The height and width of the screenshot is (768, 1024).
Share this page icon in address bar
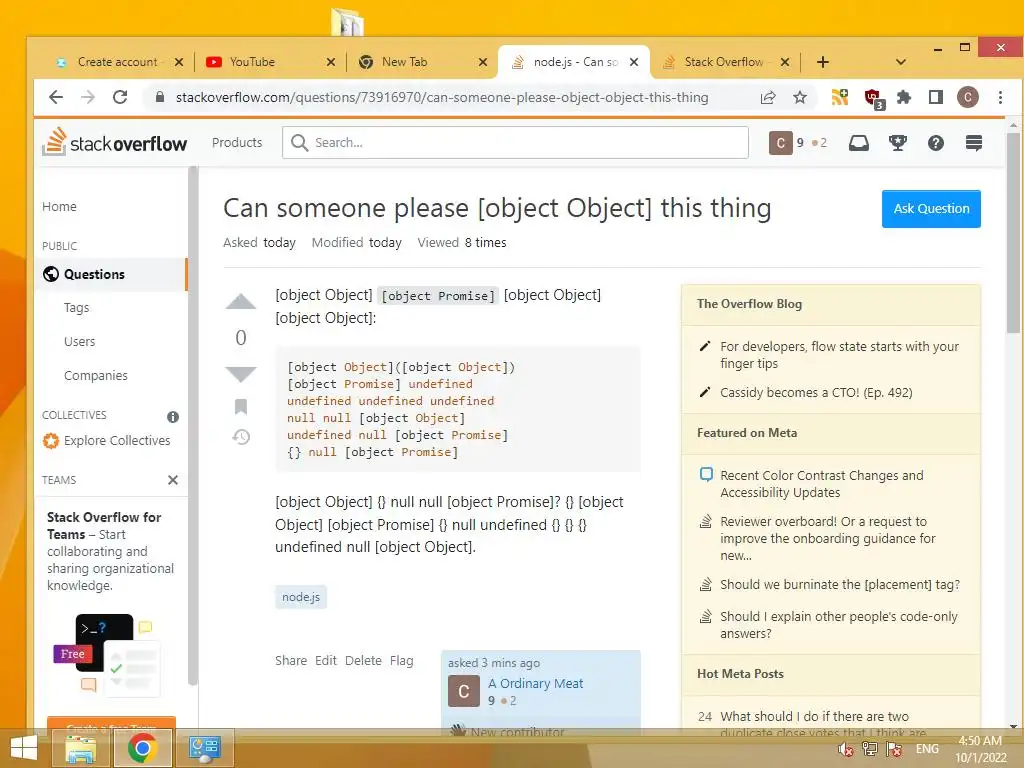coord(768,97)
